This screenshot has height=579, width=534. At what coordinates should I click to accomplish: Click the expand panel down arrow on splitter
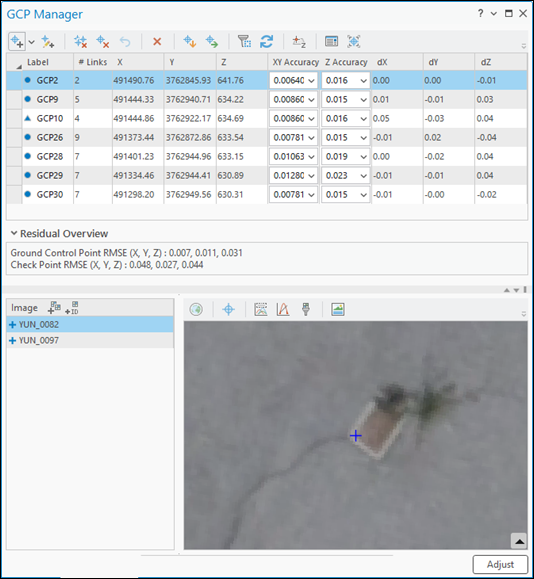tap(516, 290)
